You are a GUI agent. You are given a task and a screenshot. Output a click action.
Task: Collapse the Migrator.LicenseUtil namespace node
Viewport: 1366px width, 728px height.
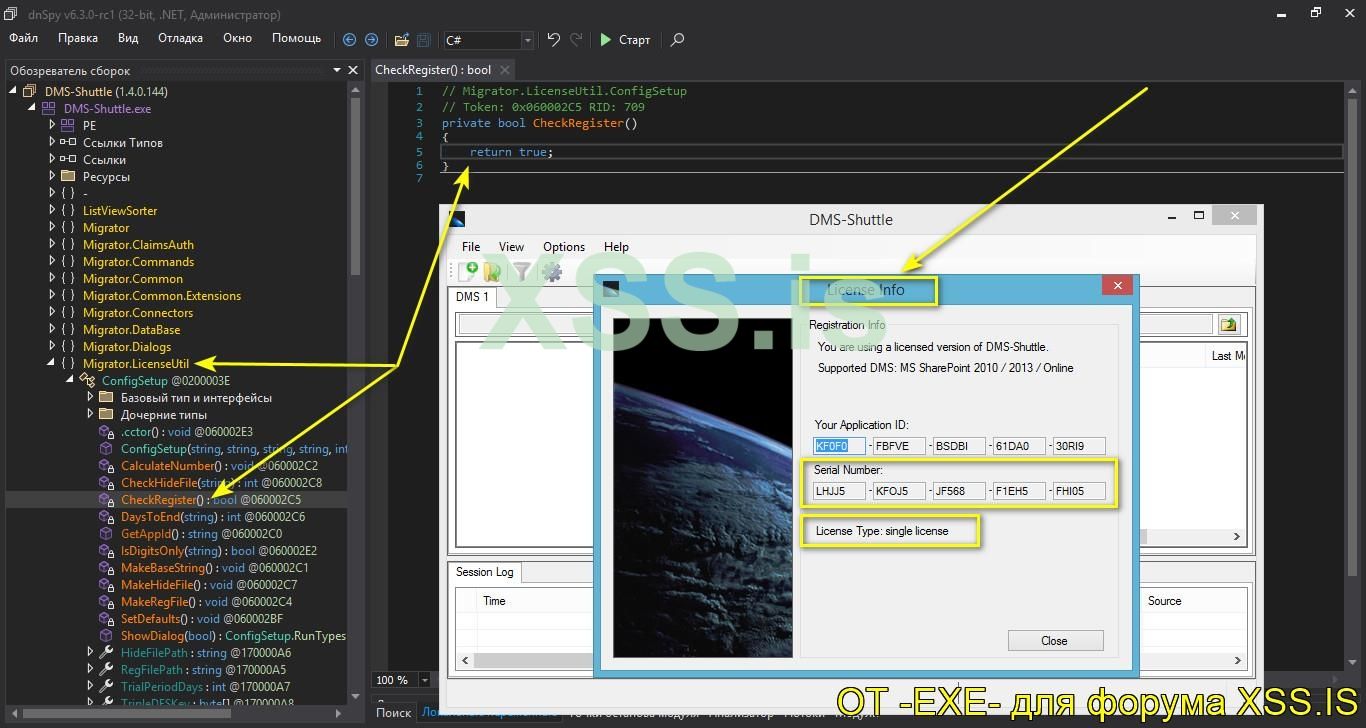click(52, 364)
